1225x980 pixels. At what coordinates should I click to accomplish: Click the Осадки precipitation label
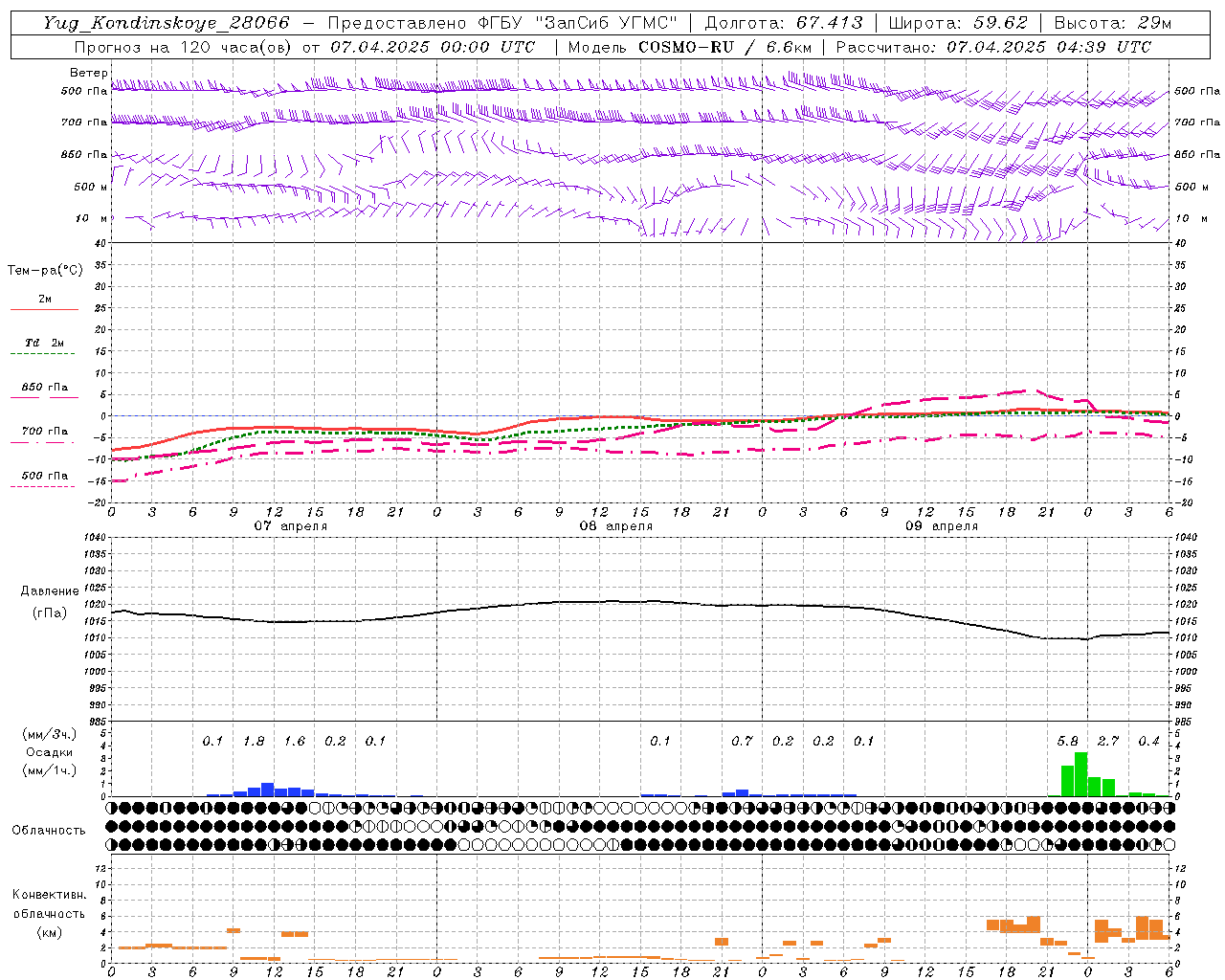[x=50, y=752]
